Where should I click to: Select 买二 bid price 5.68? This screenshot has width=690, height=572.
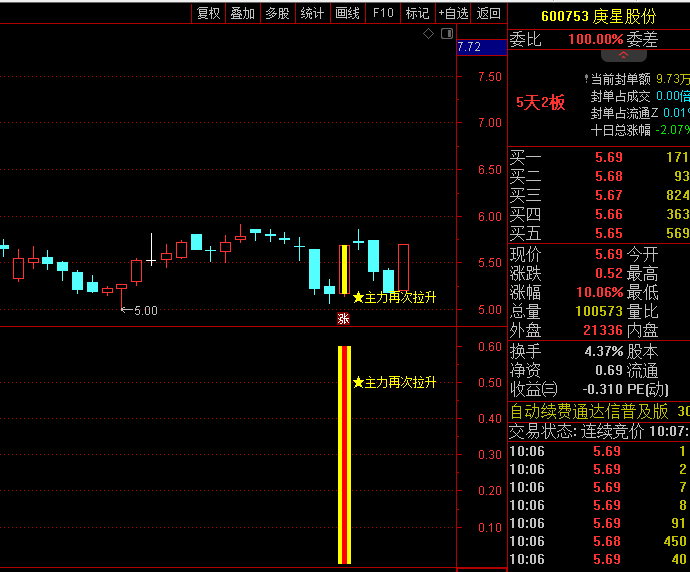[x=609, y=176]
